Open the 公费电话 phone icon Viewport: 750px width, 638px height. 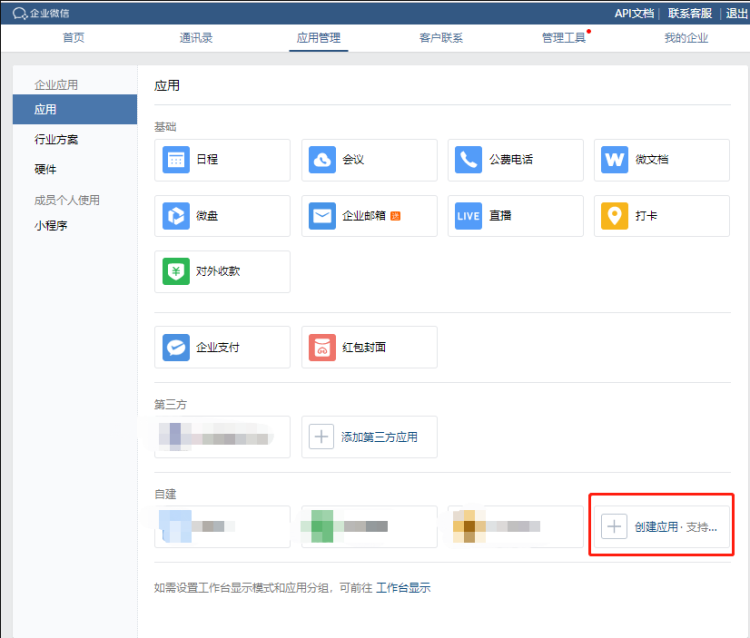coord(468,160)
